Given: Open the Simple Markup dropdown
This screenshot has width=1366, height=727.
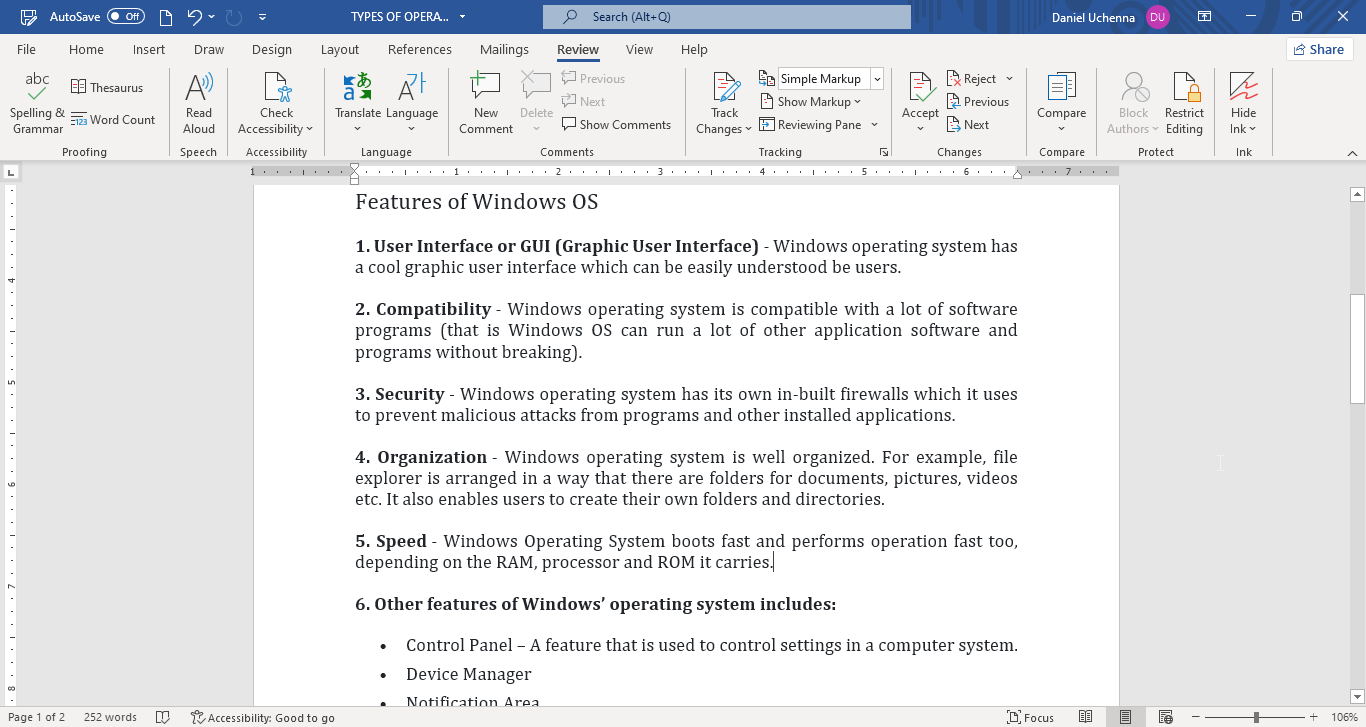Looking at the screenshot, I should [x=877, y=79].
